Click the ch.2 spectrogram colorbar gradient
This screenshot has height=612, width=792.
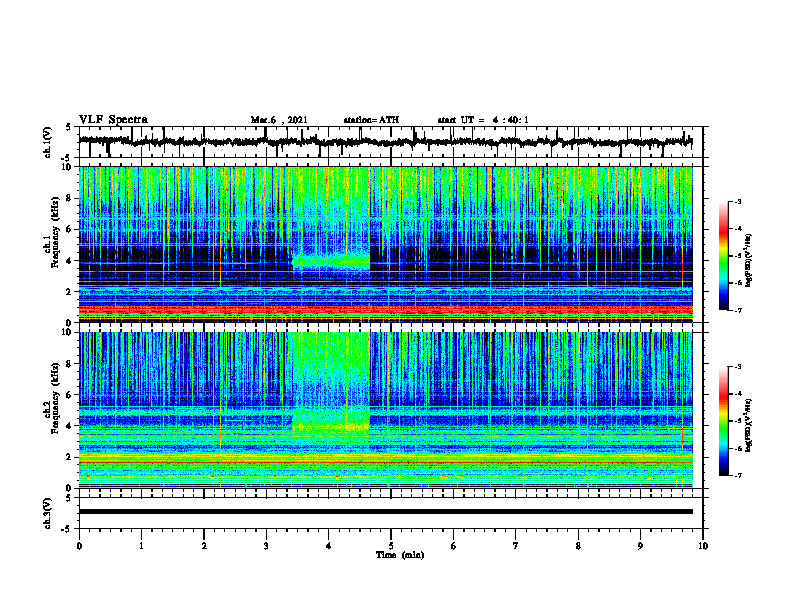[x=724, y=421]
